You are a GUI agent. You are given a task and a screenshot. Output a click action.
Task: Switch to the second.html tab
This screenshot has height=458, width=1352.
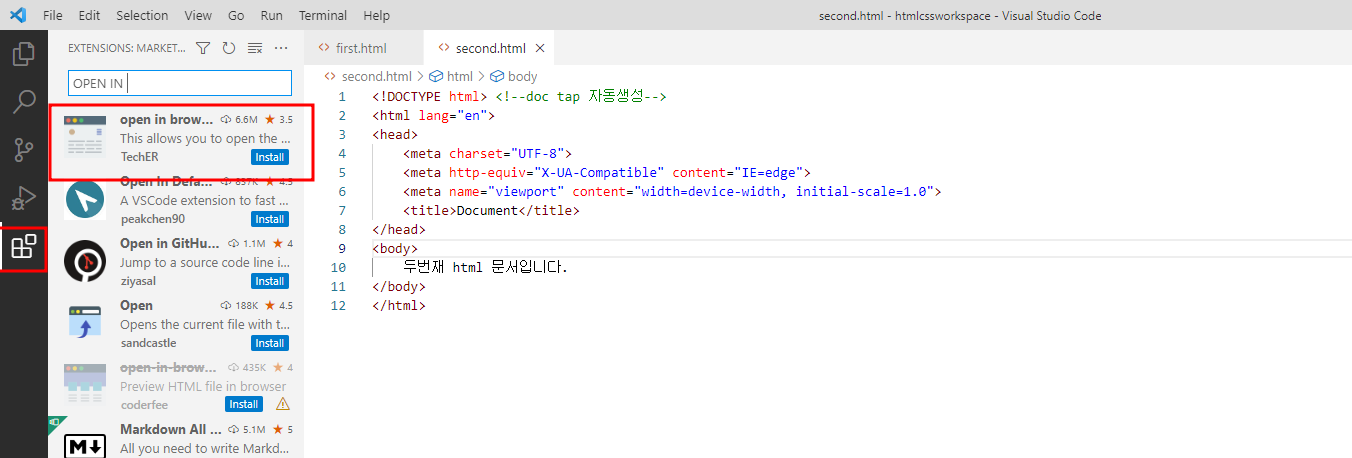[489, 48]
